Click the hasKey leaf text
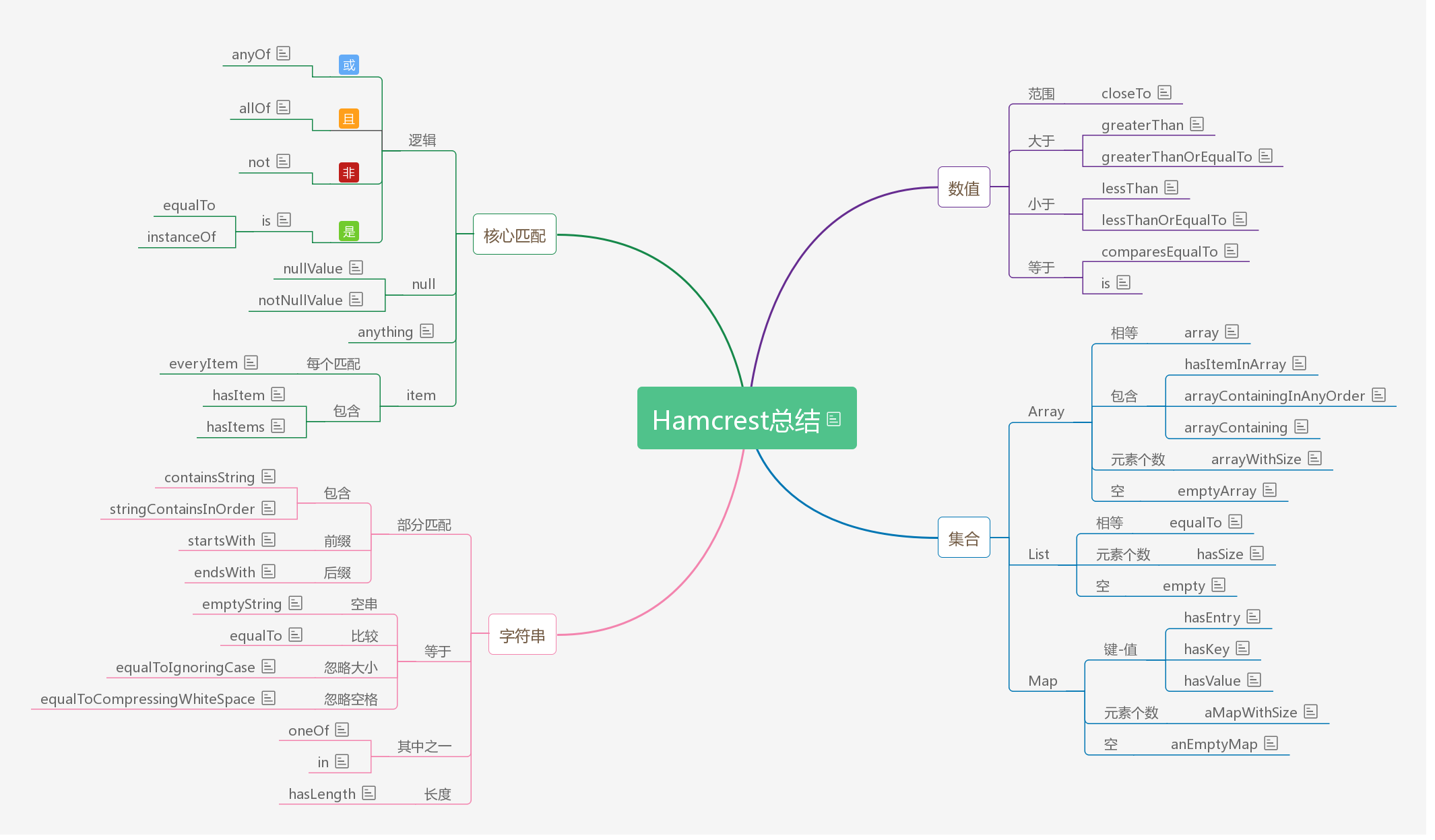 1207,649
